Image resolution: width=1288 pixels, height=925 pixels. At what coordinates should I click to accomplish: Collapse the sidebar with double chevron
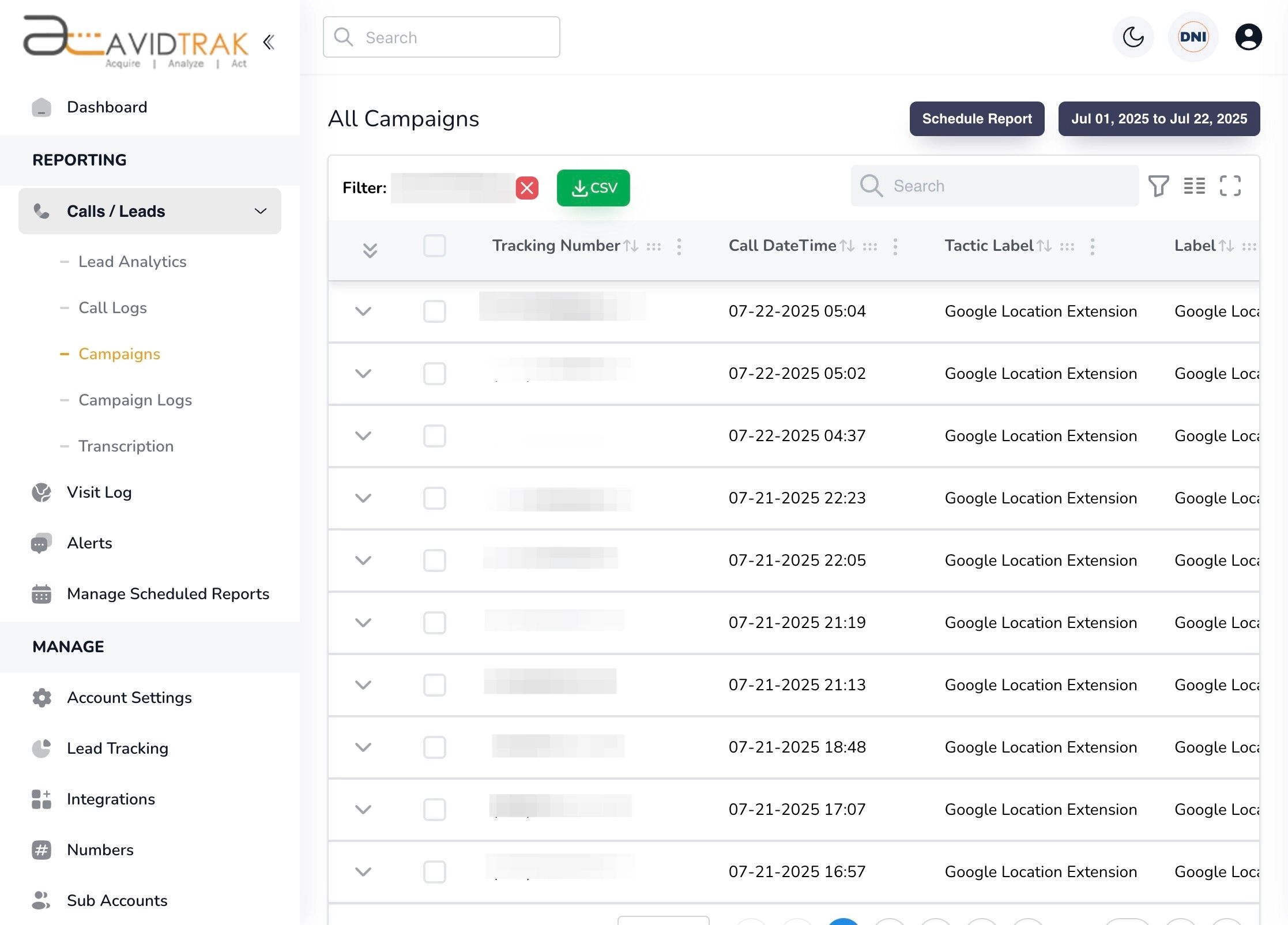pyautogui.click(x=268, y=42)
